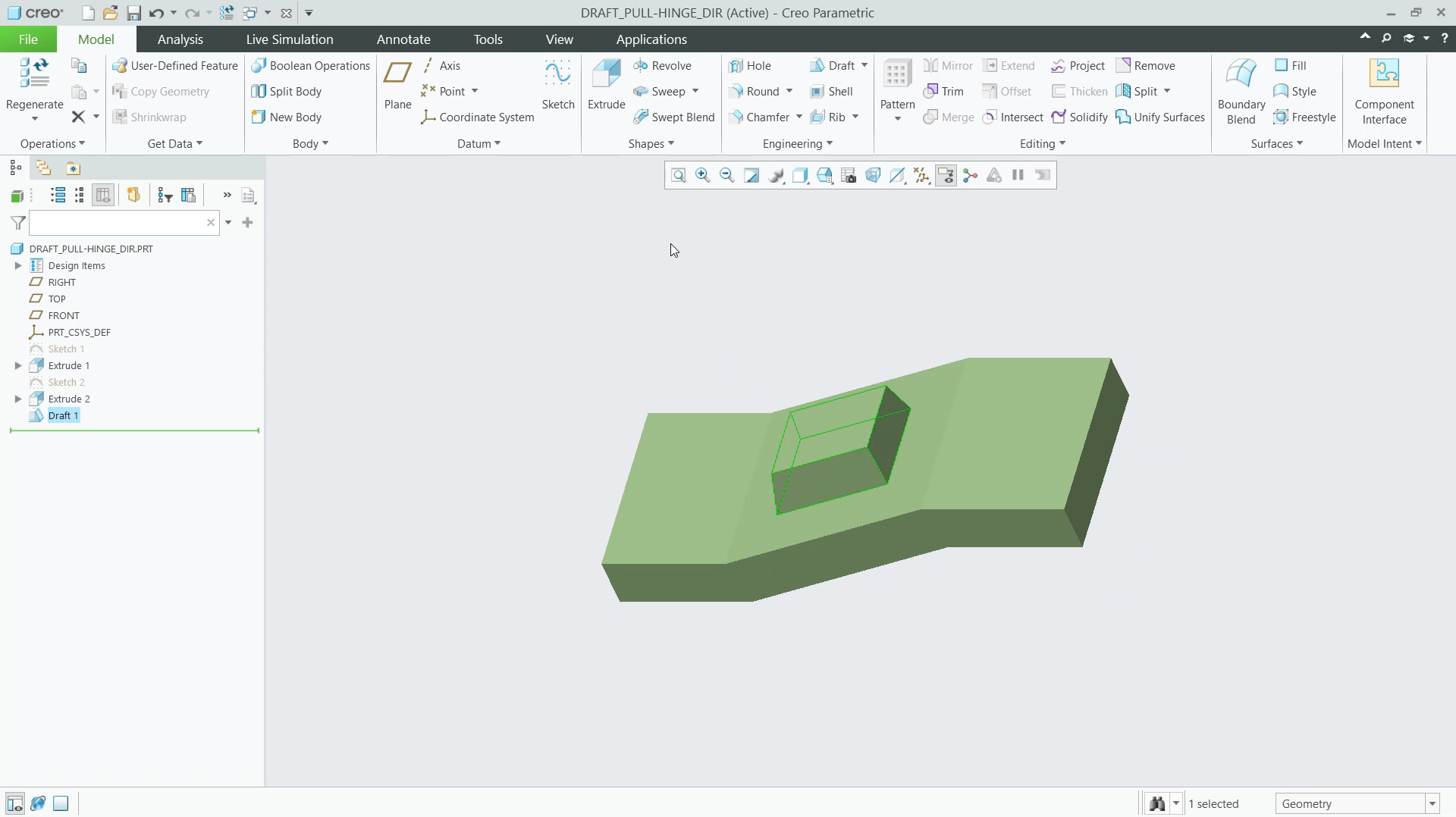
Task: Open the Draft dropdown arrow
Action: pos(864,66)
